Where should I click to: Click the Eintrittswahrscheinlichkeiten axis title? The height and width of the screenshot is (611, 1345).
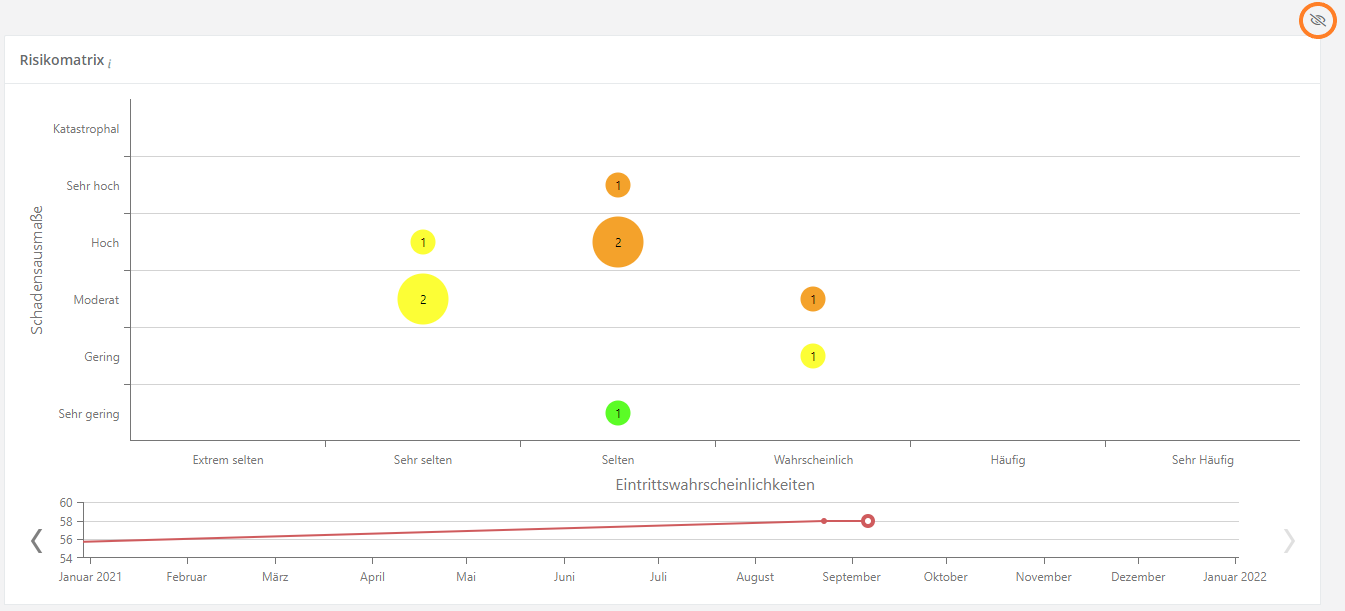point(715,485)
